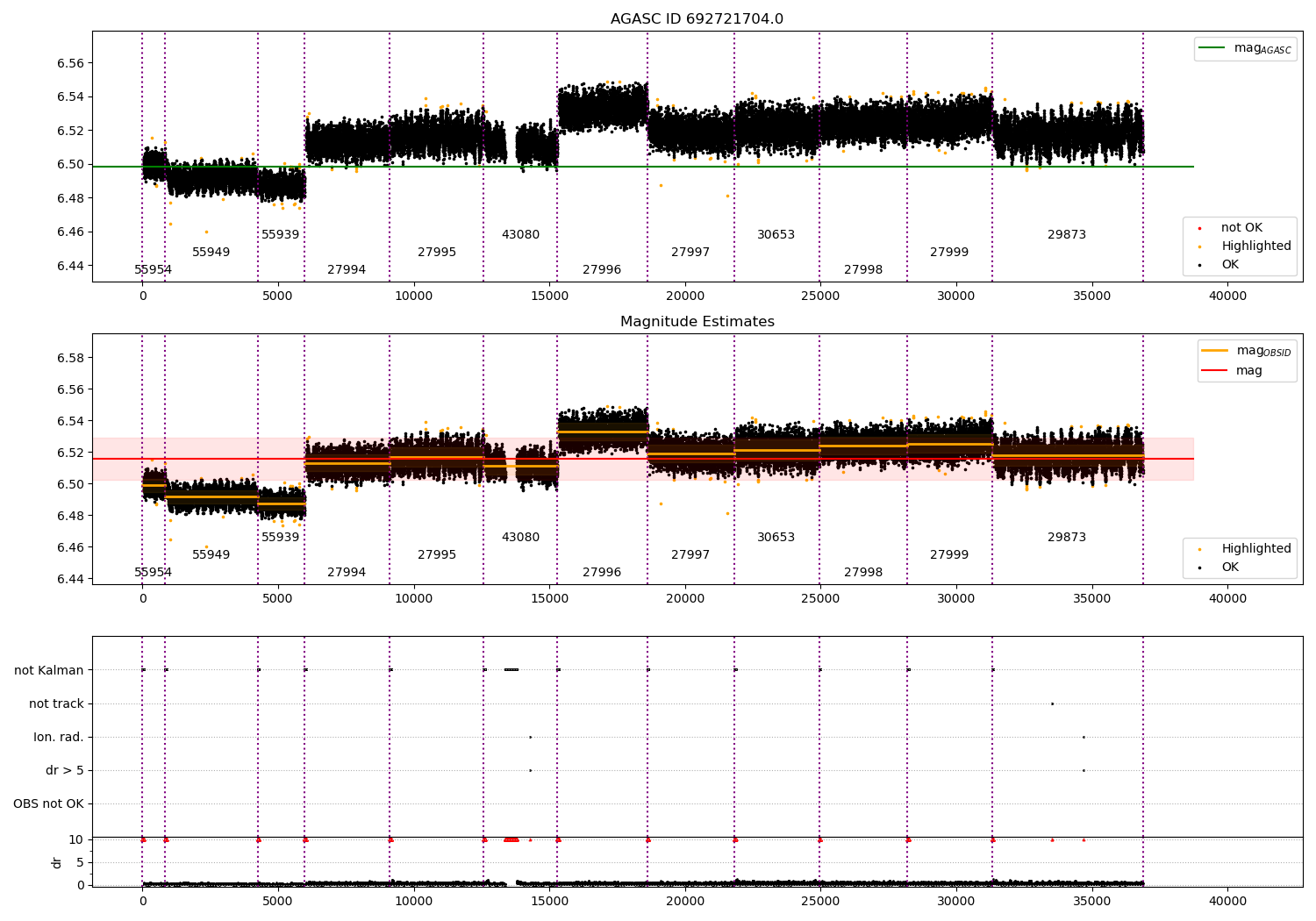Click the 'Magnitude Estimates' plot title
The image size is (1316, 921).
point(697,322)
